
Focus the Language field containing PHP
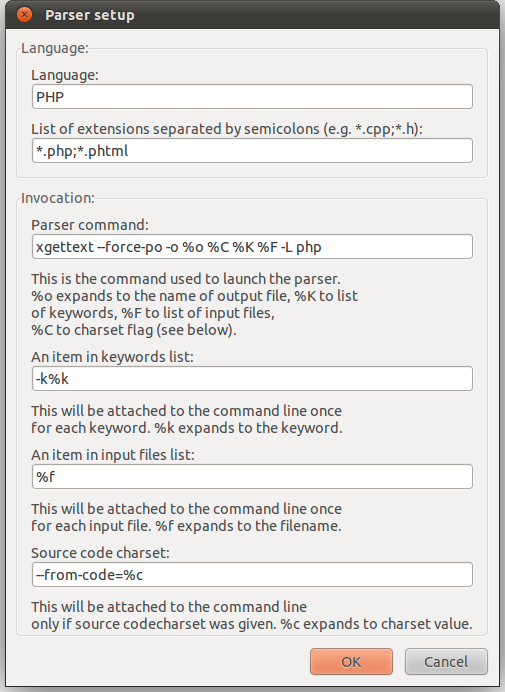252,97
